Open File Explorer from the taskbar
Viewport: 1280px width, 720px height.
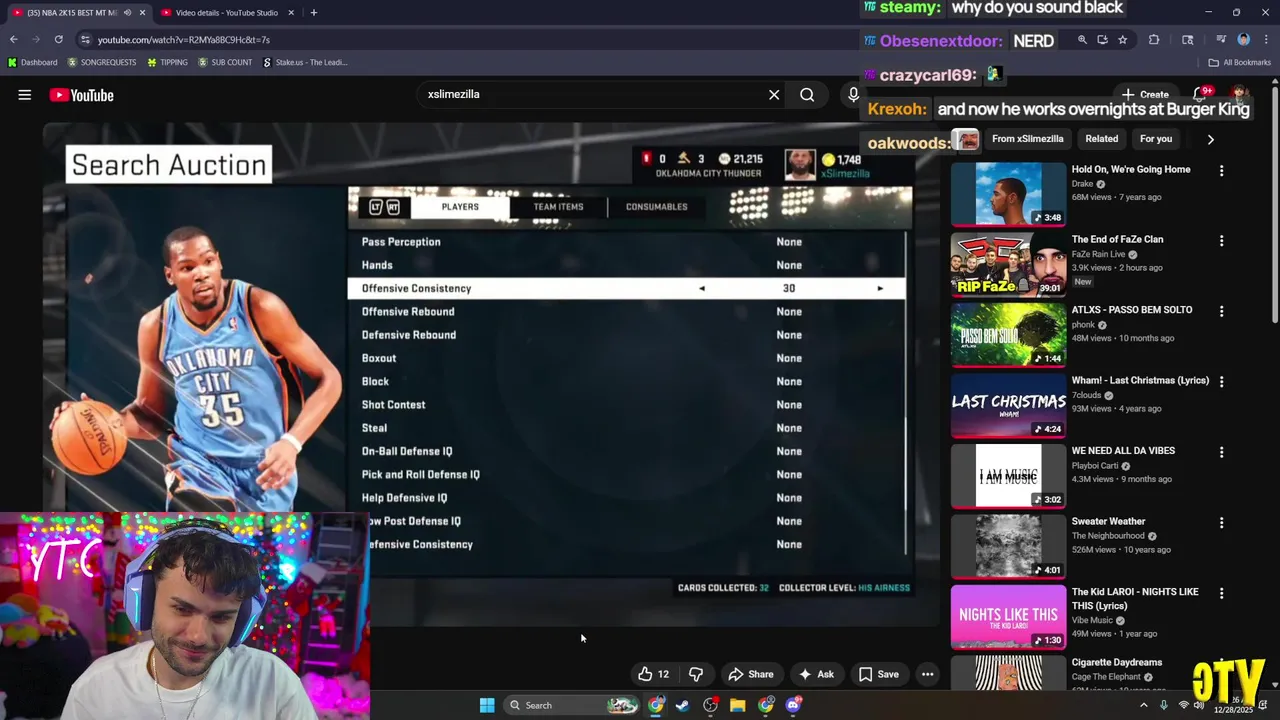tap(738, 705)
